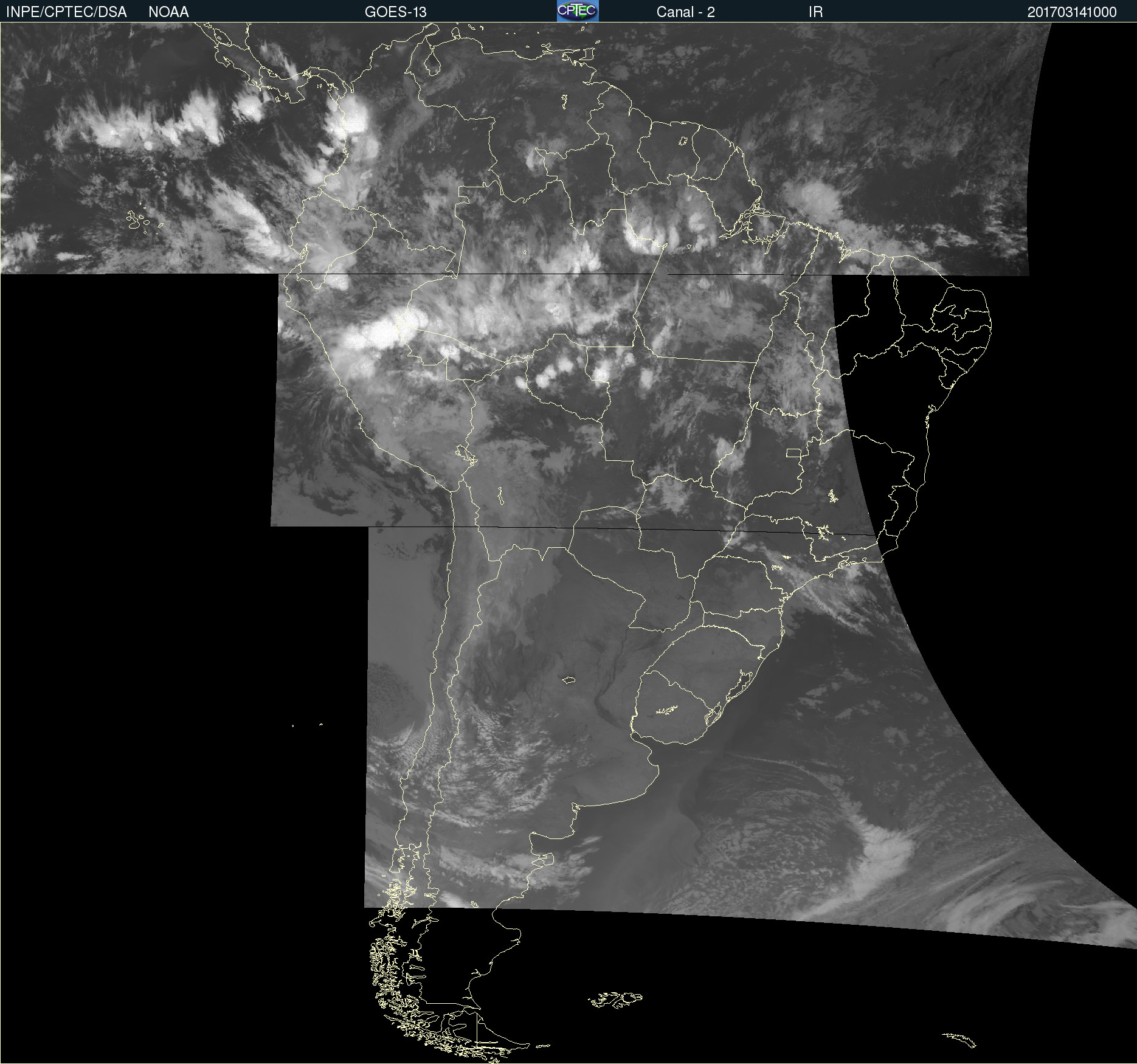Click the GOES-13 satellite label
Screen dimensions: 1137x1064
396,12
